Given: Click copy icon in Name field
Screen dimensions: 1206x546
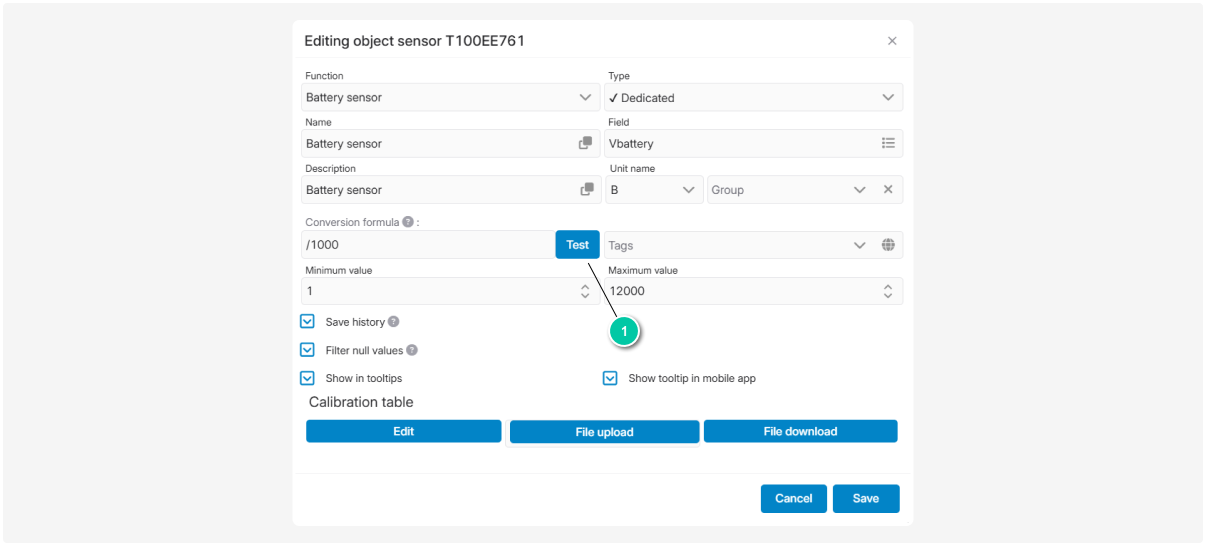Looking at the screenshot, I should click(585, 143).
